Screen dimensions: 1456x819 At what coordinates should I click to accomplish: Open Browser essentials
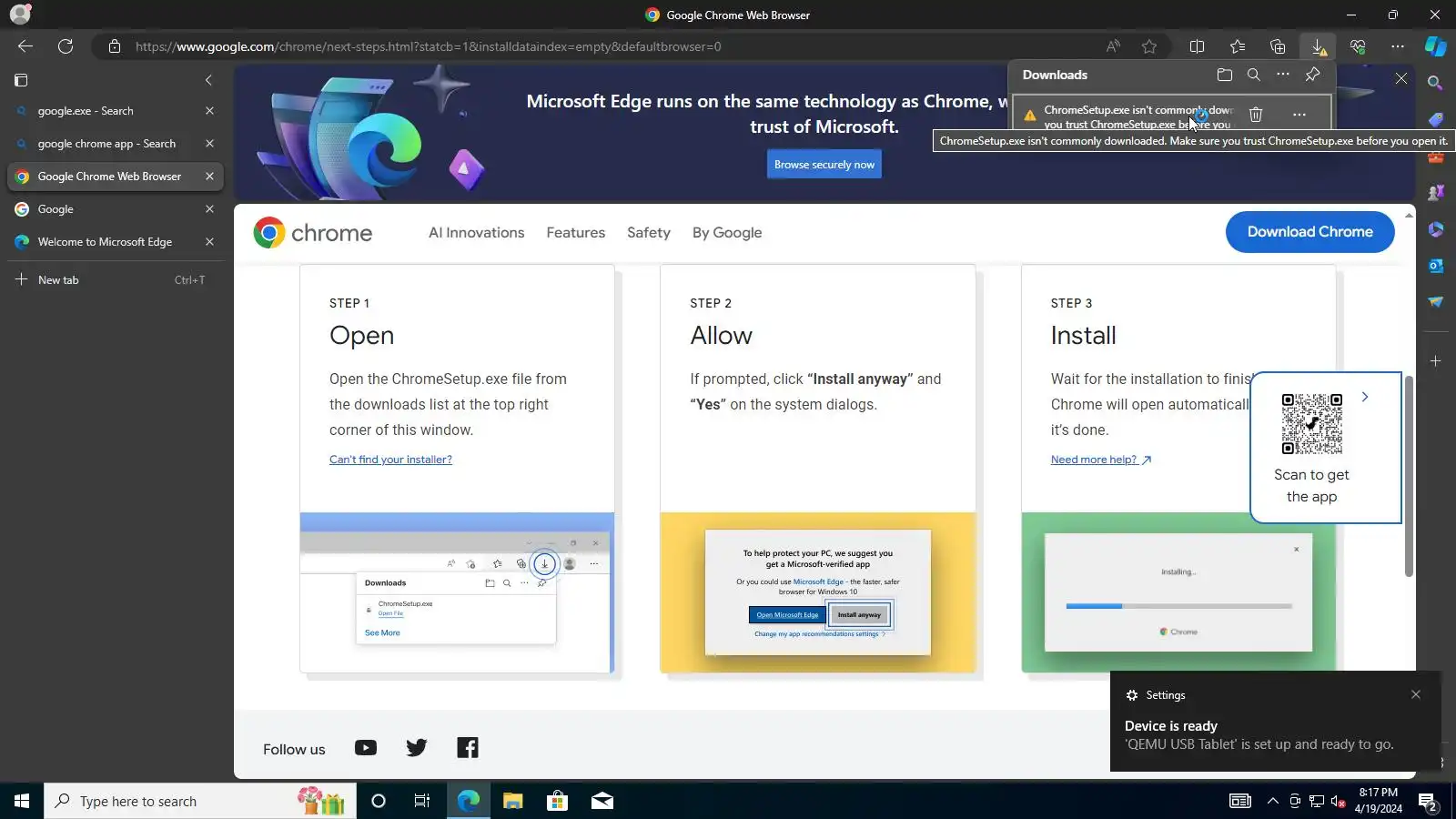[x=1358, y=46]
